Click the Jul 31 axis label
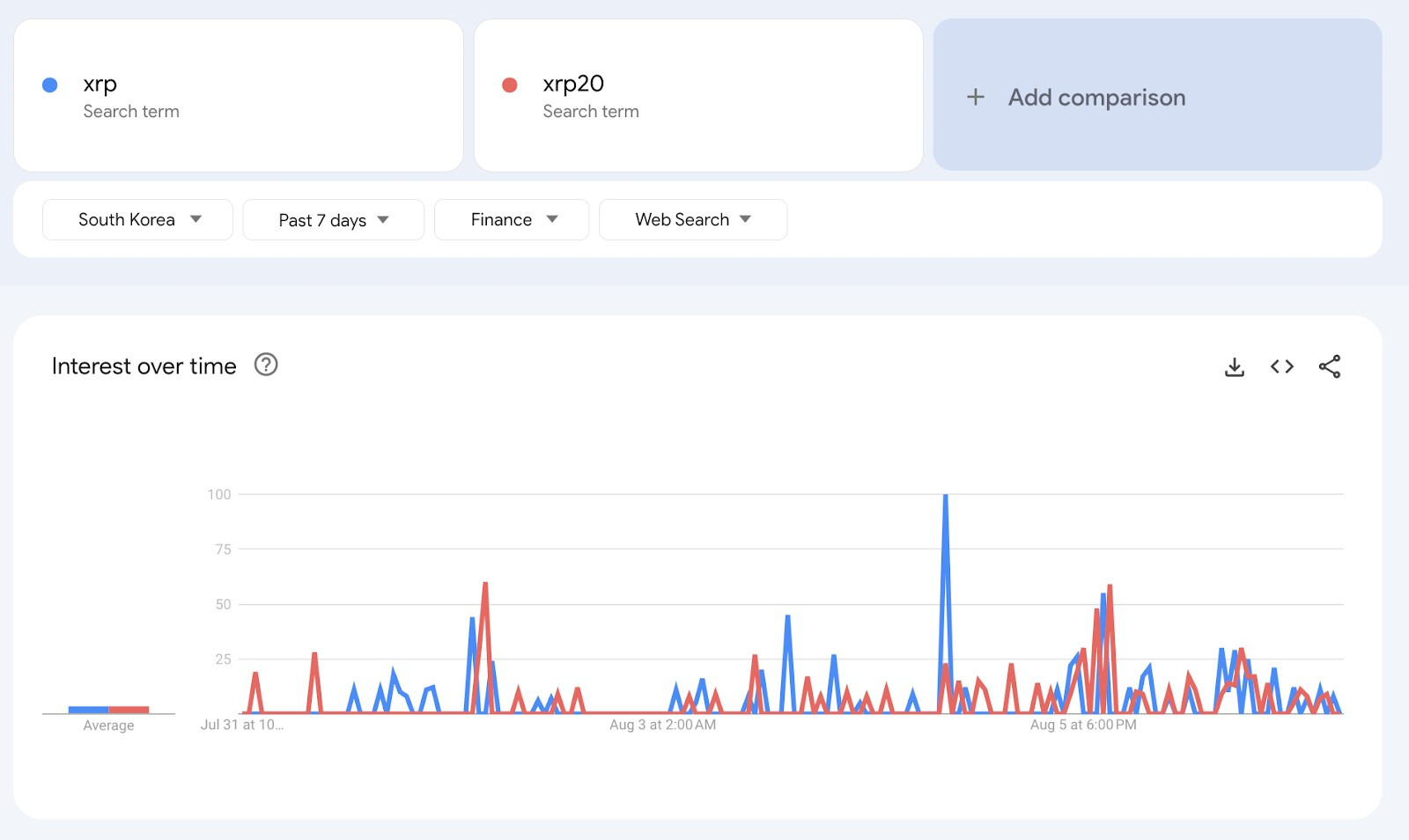Screen dimensions: 1409x840 pyautogui.click(x=242, y=725)
